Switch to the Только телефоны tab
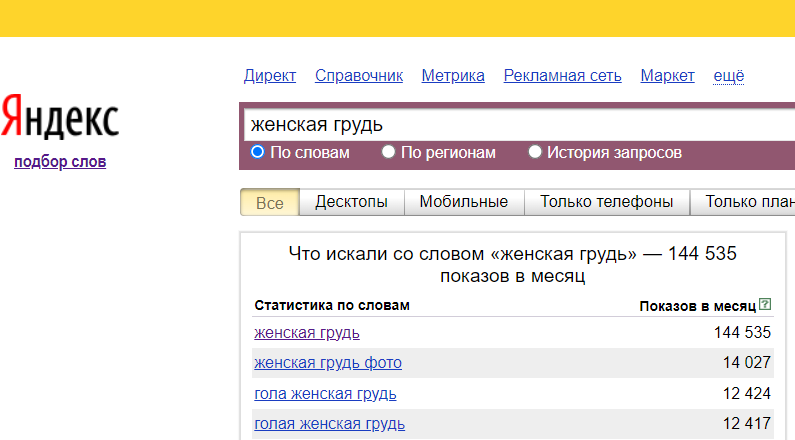 coord(607,202)
